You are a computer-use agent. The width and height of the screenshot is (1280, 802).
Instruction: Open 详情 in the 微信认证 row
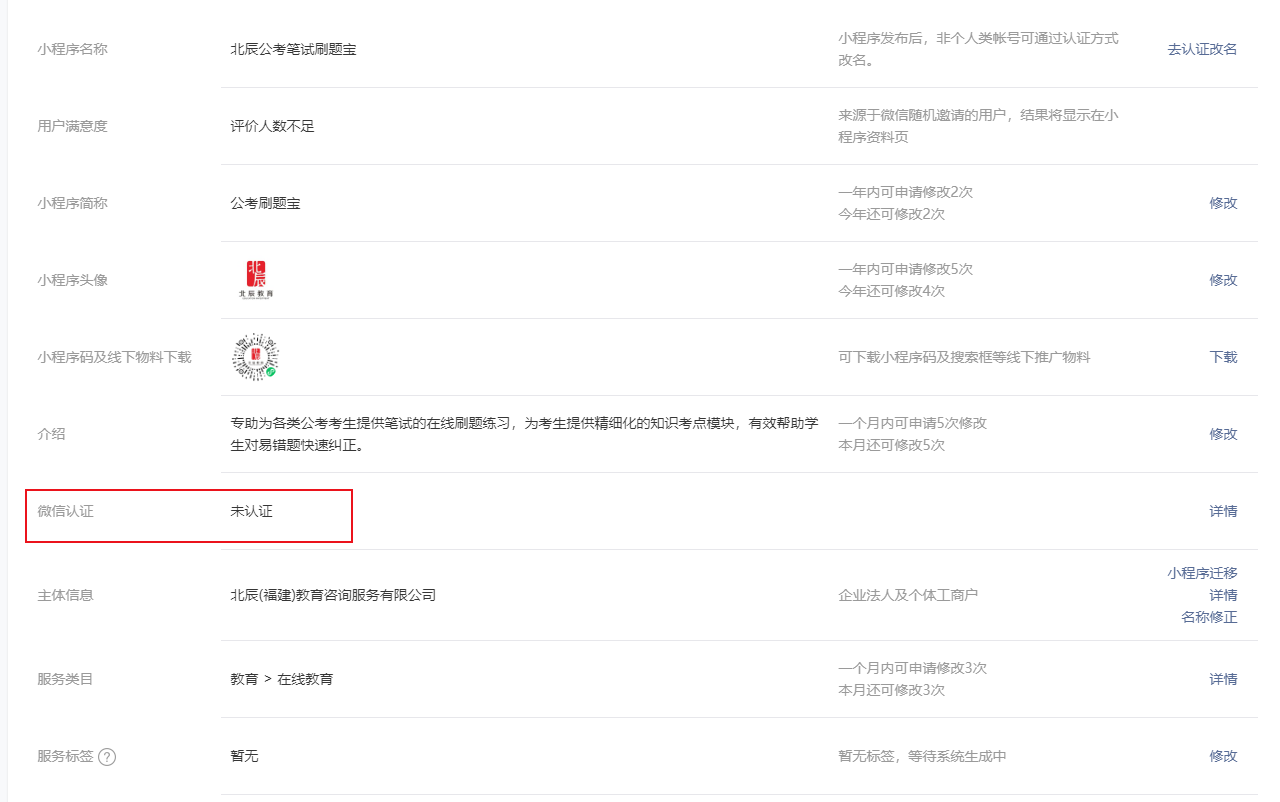tap(1223, 511)
